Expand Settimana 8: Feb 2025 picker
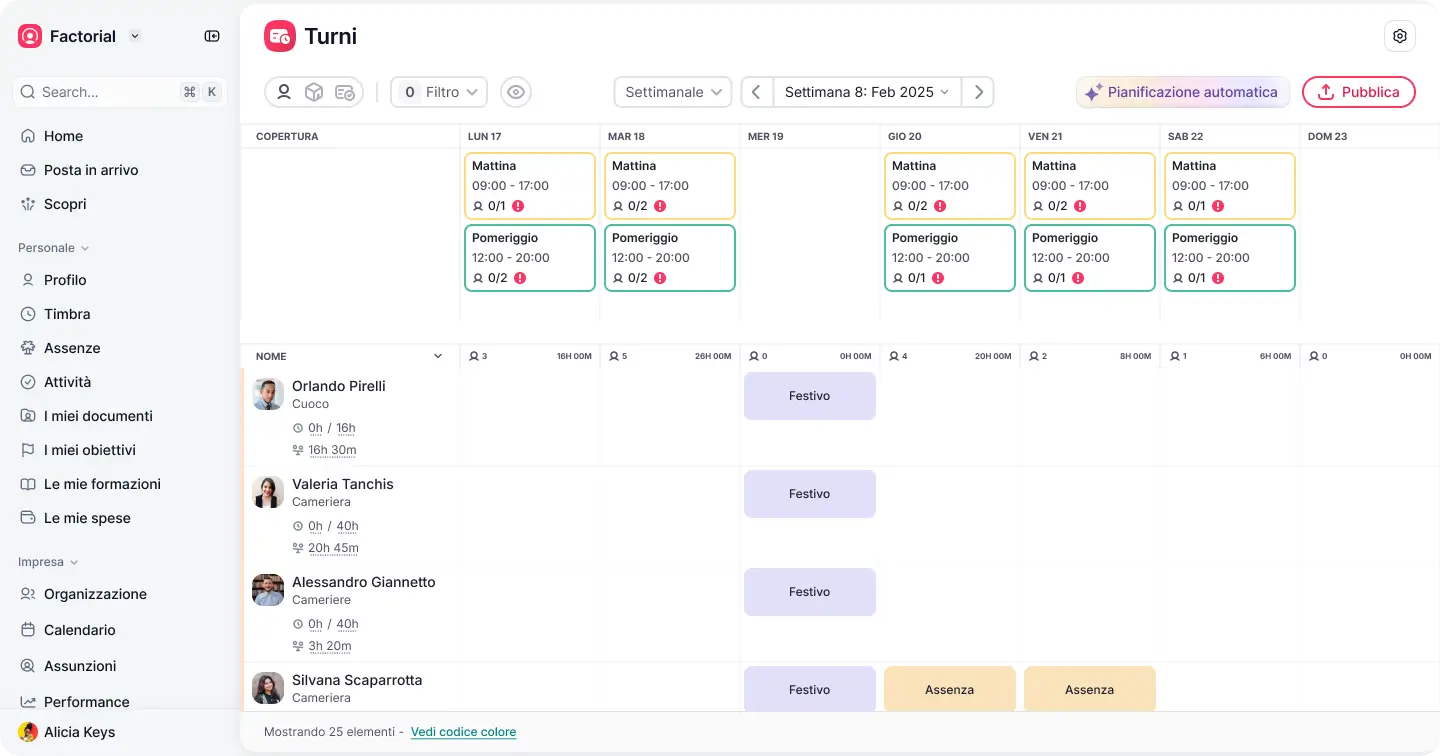 tap(866, 92)
